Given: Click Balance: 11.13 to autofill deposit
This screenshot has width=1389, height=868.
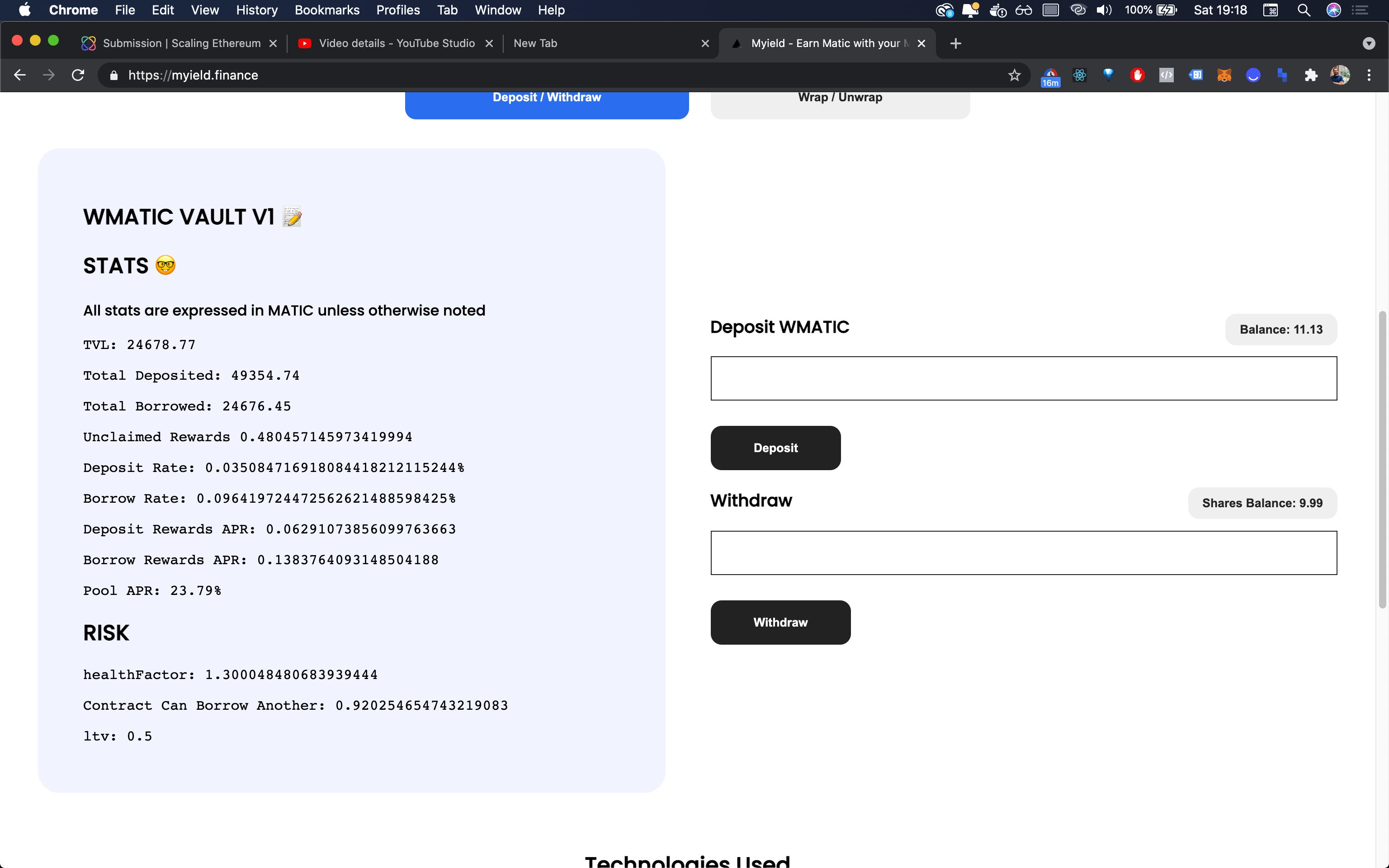Looking at the screenshot, I should (1281, 329).
